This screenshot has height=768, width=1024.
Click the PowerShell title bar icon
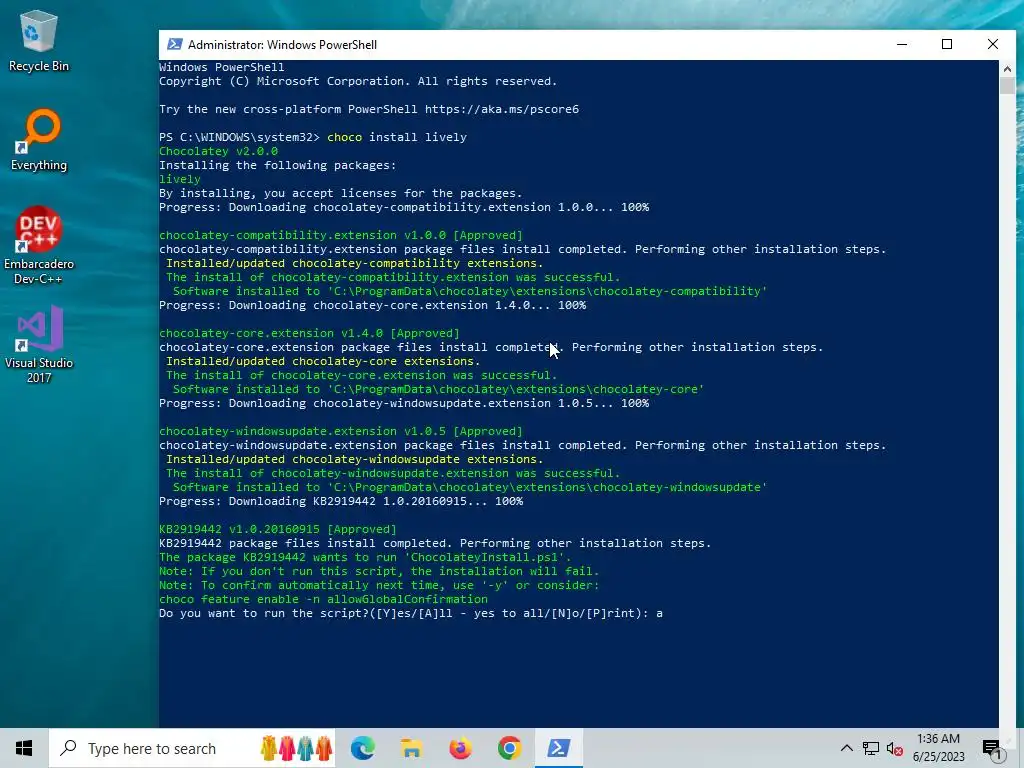(x=174, y=44)
